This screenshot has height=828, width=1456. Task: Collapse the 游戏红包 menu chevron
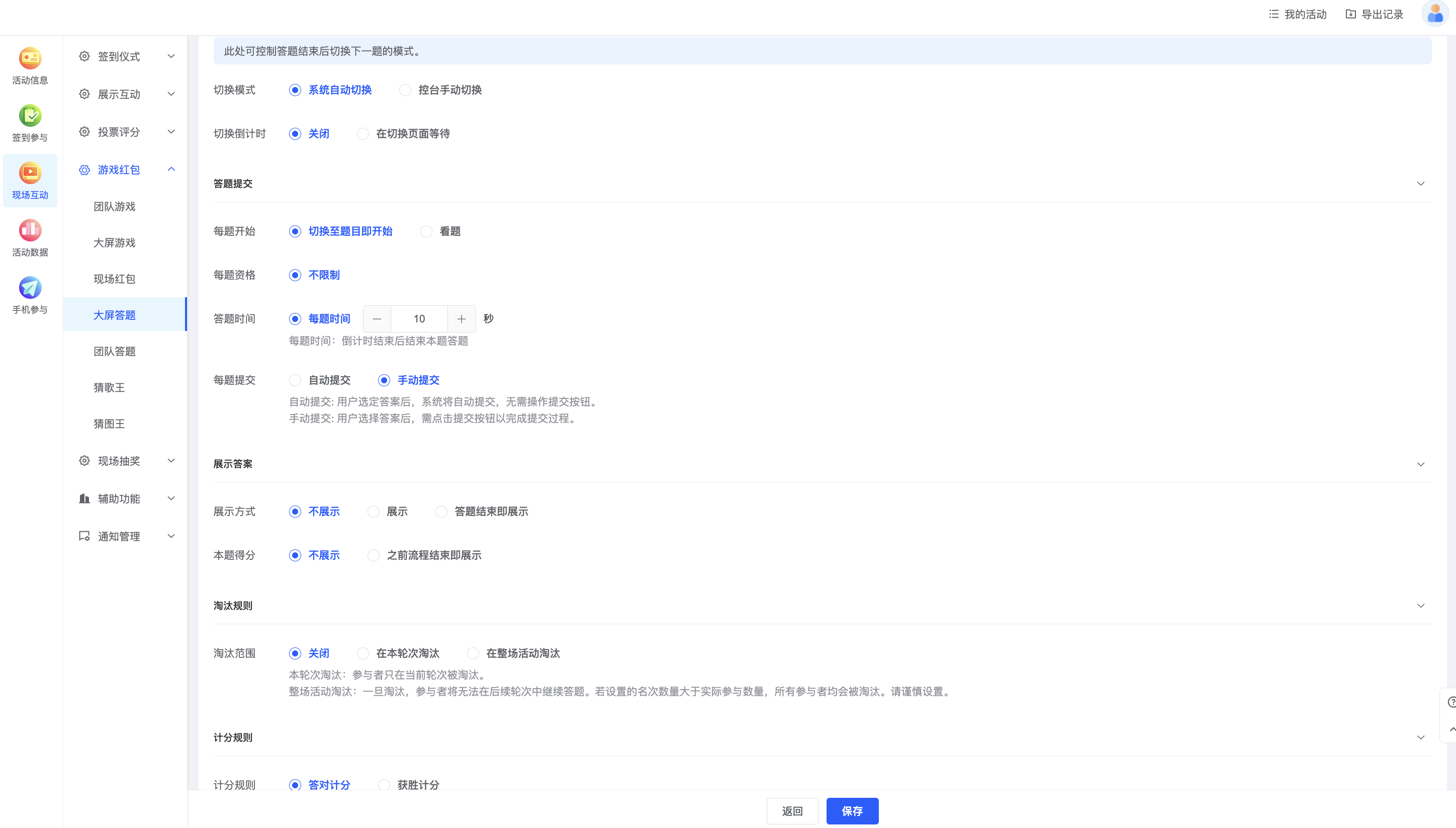pyautogui.click(x=171, y=170)
